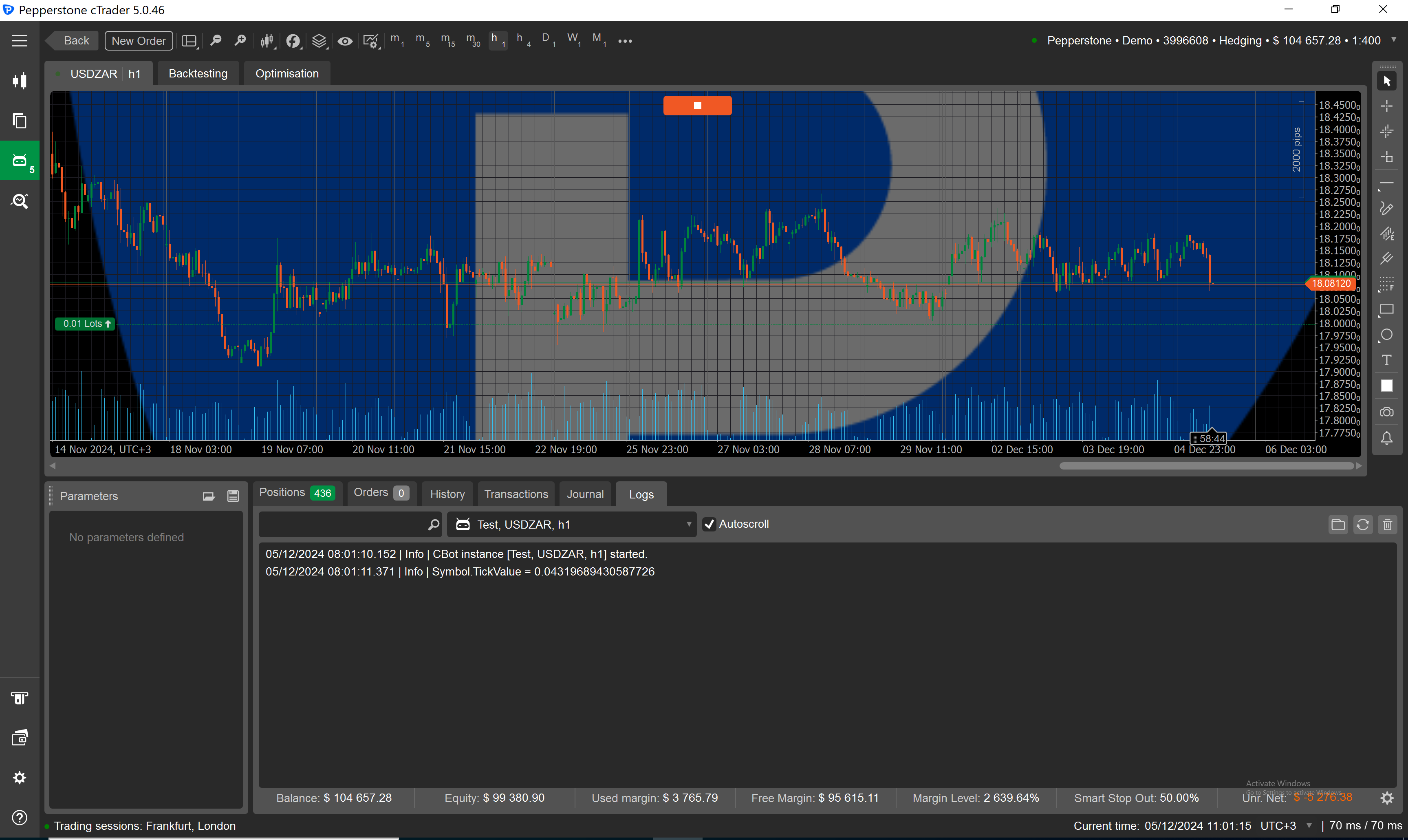
Task: Click the zoom out magnifier icon
Action: point(216,40)
